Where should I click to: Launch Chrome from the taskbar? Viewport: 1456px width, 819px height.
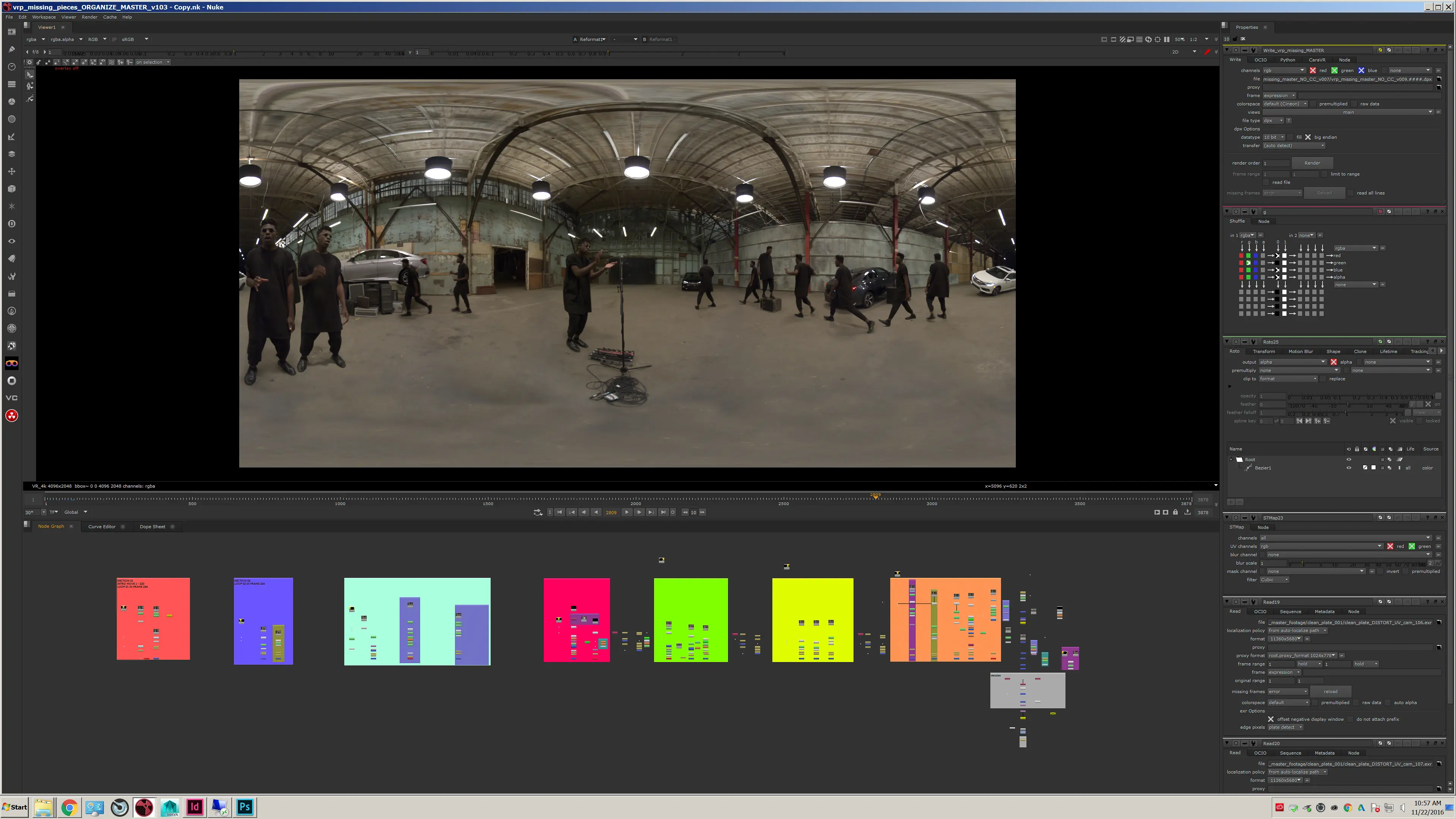69,807
